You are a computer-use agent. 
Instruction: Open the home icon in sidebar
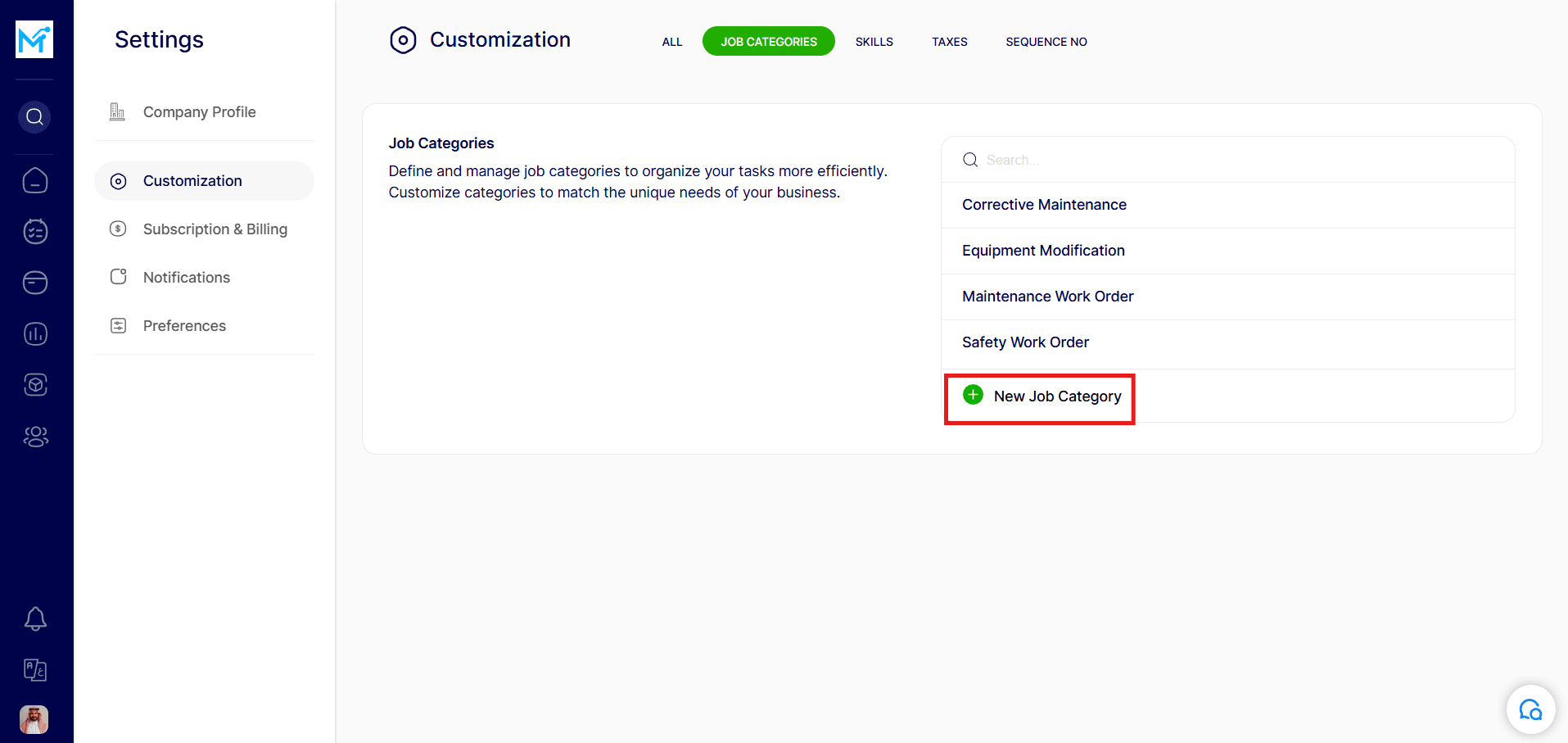[x=35, y=180]
